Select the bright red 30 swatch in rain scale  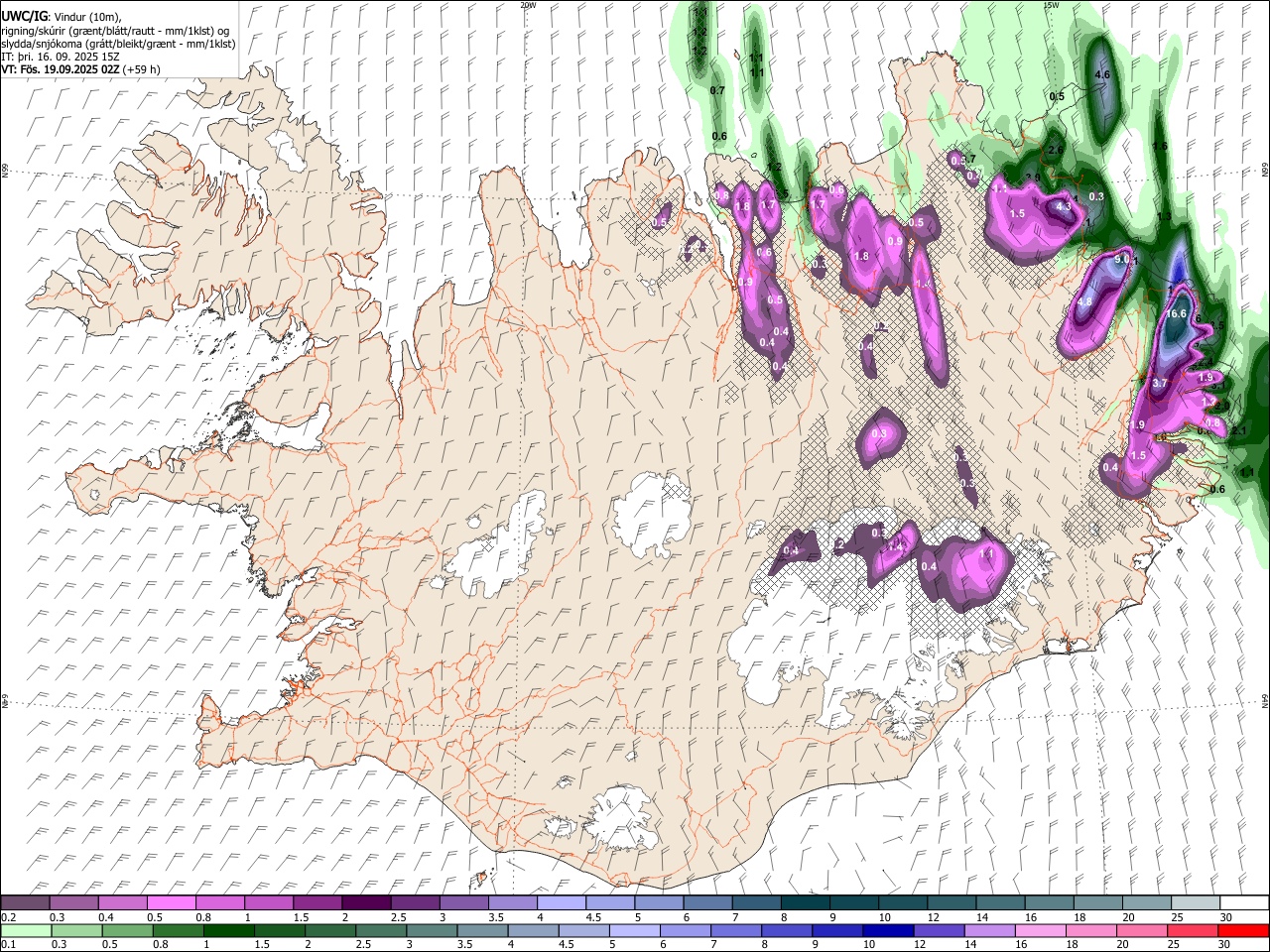pos(1242,930)
